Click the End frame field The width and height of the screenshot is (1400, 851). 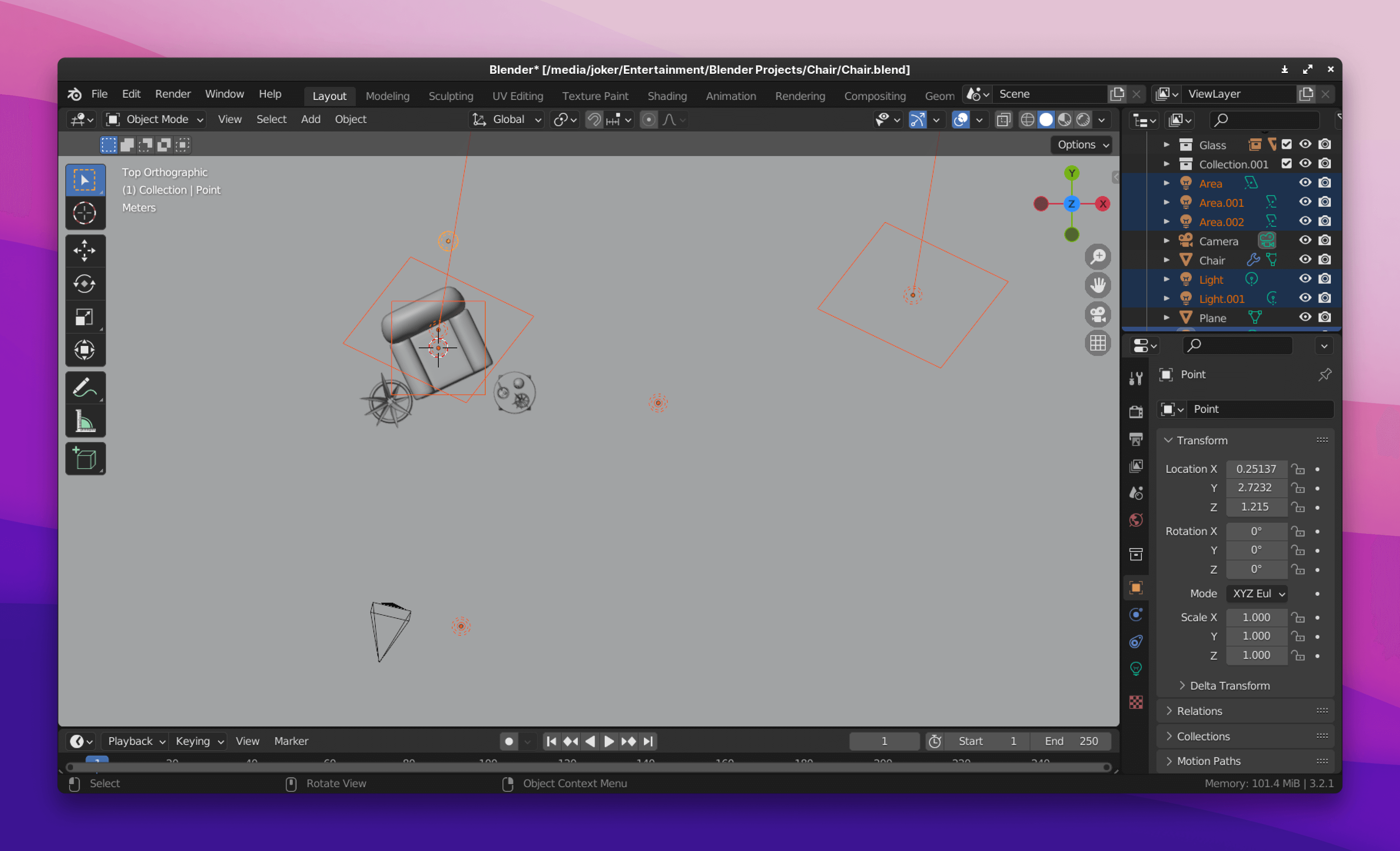1070,741
